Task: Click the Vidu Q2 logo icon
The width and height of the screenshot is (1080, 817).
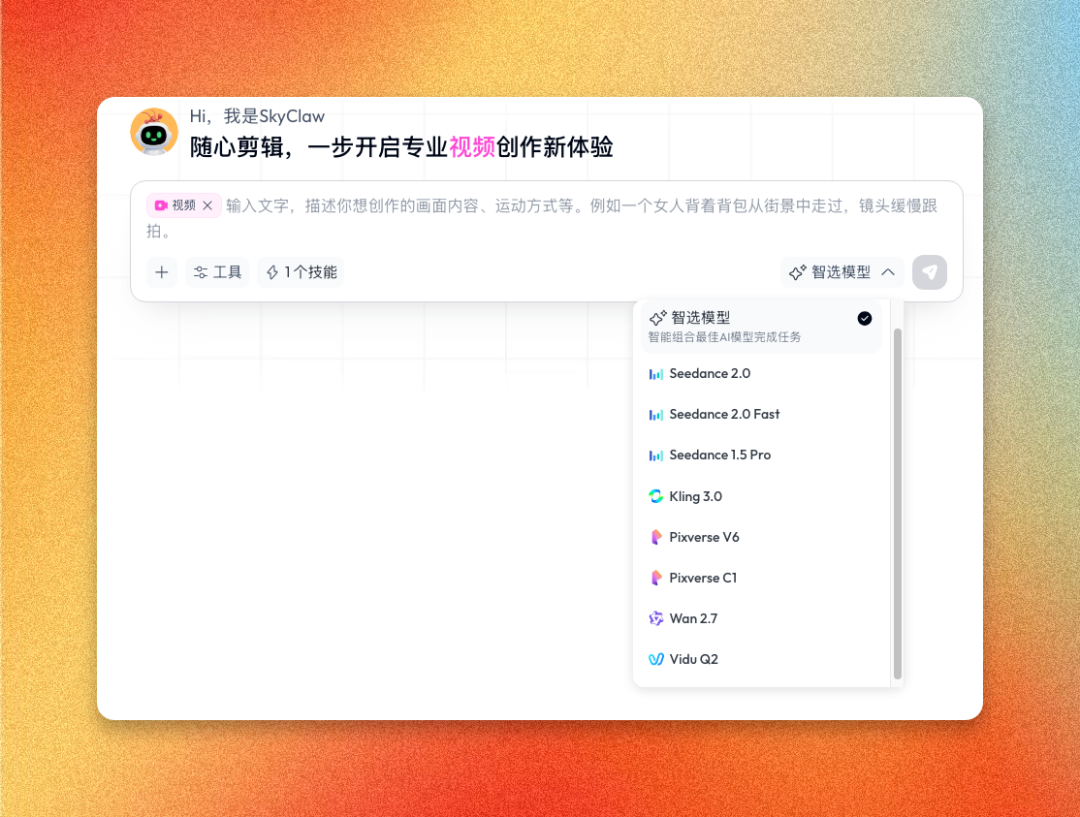Action: coord(656,659)
